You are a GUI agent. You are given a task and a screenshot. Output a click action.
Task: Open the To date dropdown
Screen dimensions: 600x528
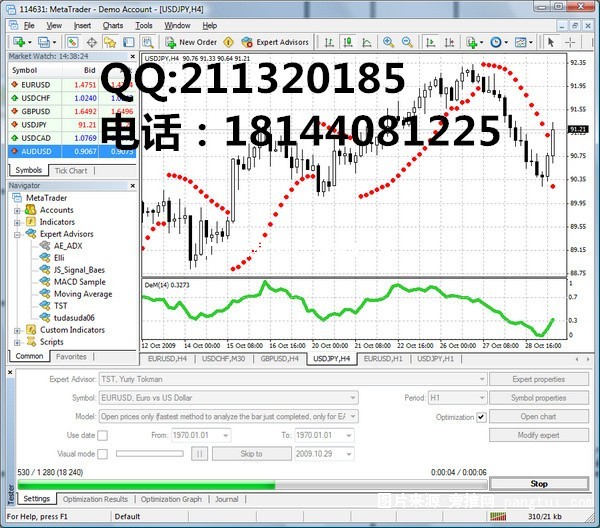tap(349, 435)
